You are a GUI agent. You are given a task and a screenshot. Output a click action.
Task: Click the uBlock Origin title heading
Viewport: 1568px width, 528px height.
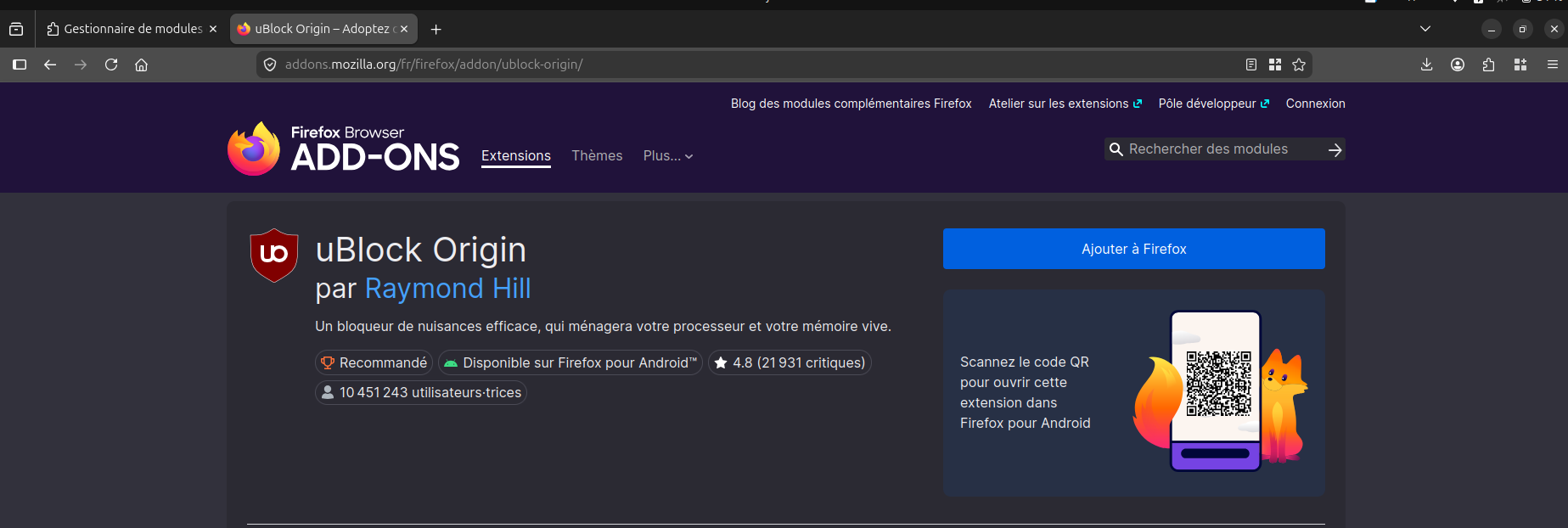pos(420,250)
